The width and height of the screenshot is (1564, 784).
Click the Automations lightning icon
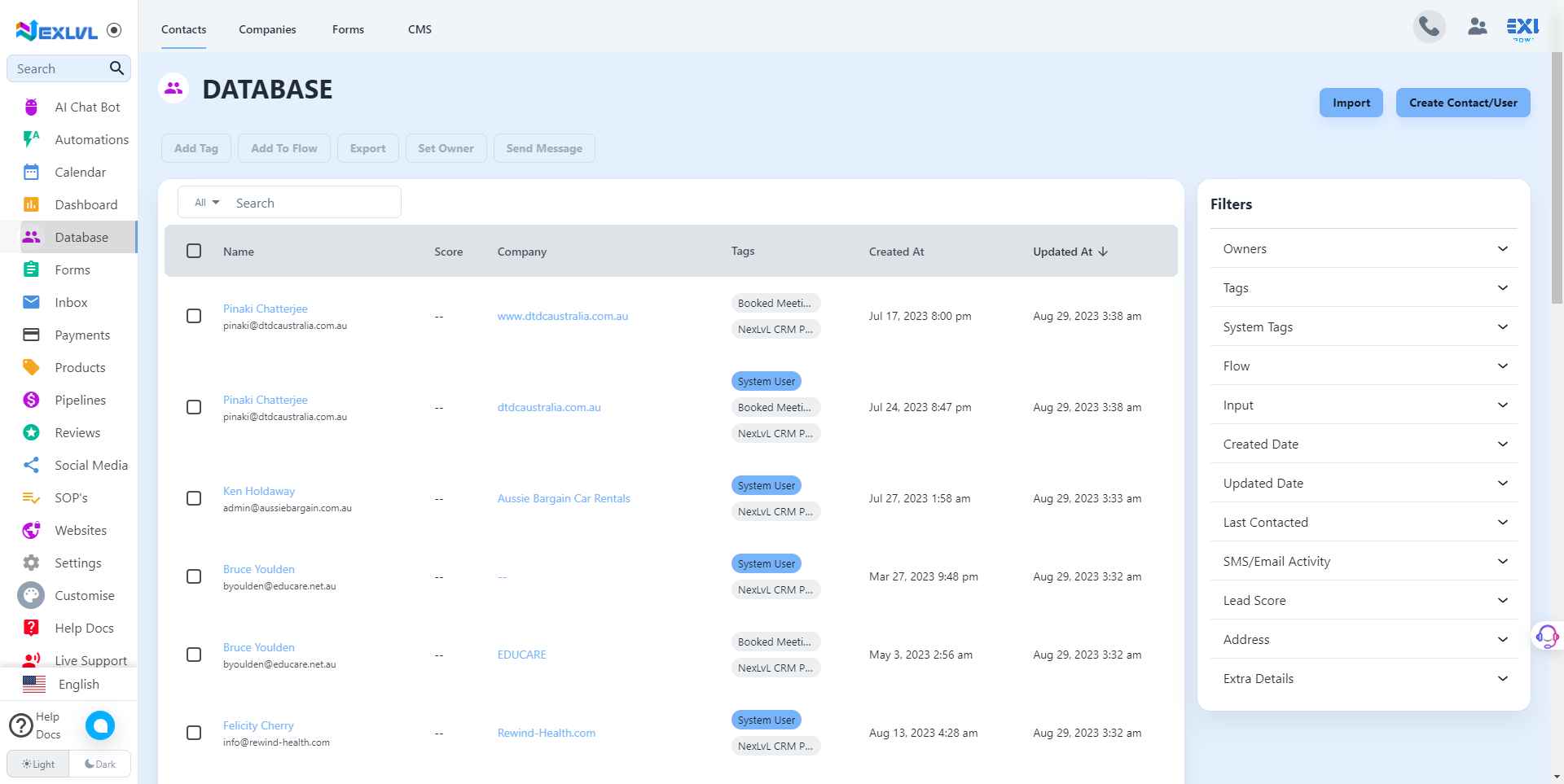(x=31, y=139)
